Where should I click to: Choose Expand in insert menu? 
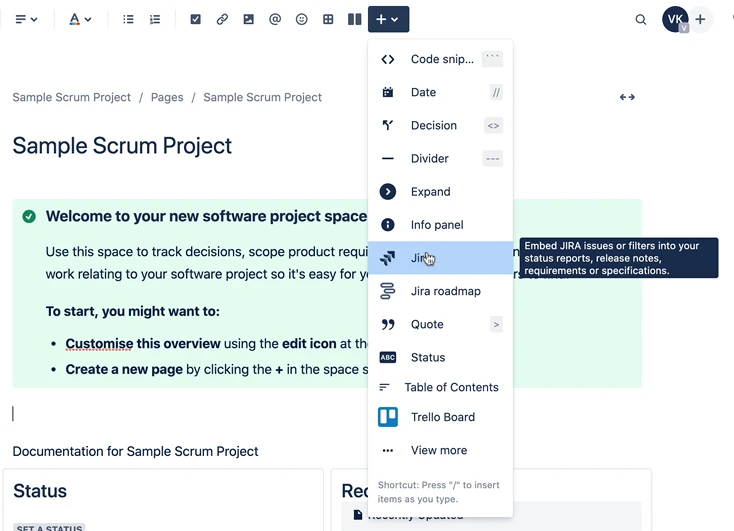(x=440, y=192)
